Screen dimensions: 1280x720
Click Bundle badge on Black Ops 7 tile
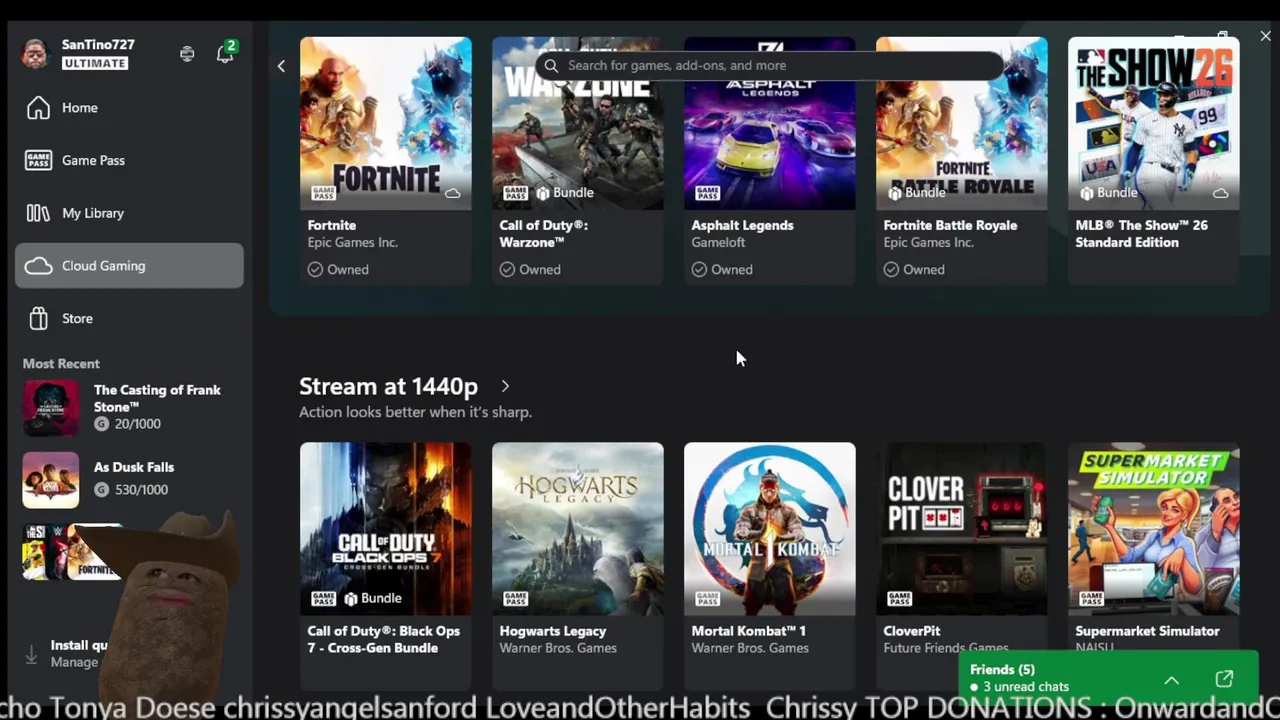372,598
